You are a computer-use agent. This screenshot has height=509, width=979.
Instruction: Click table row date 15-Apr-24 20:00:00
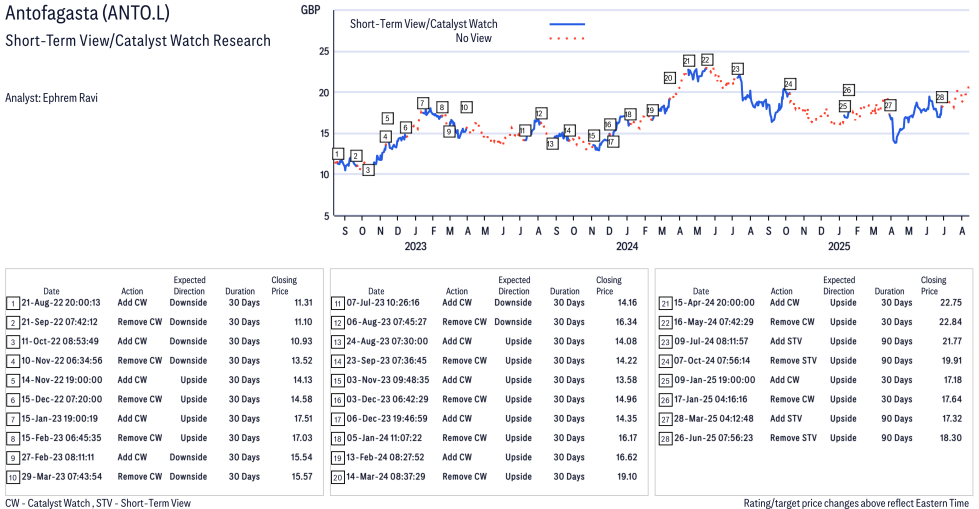click(714, 302)
